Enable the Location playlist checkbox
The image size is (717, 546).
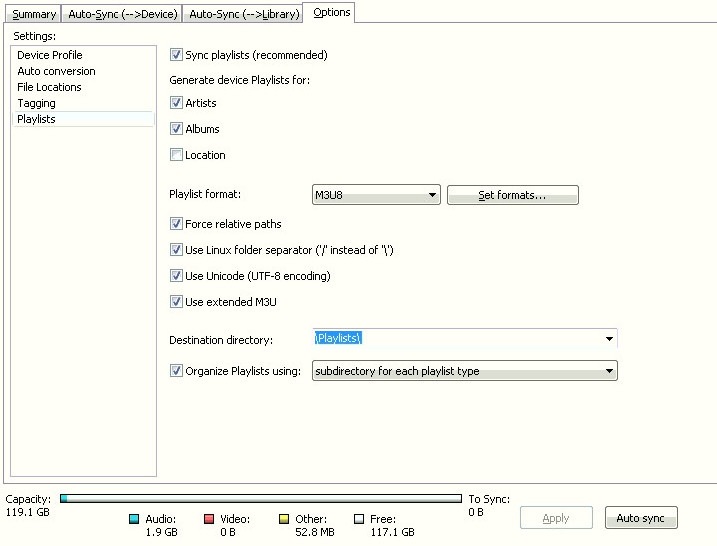177,155
